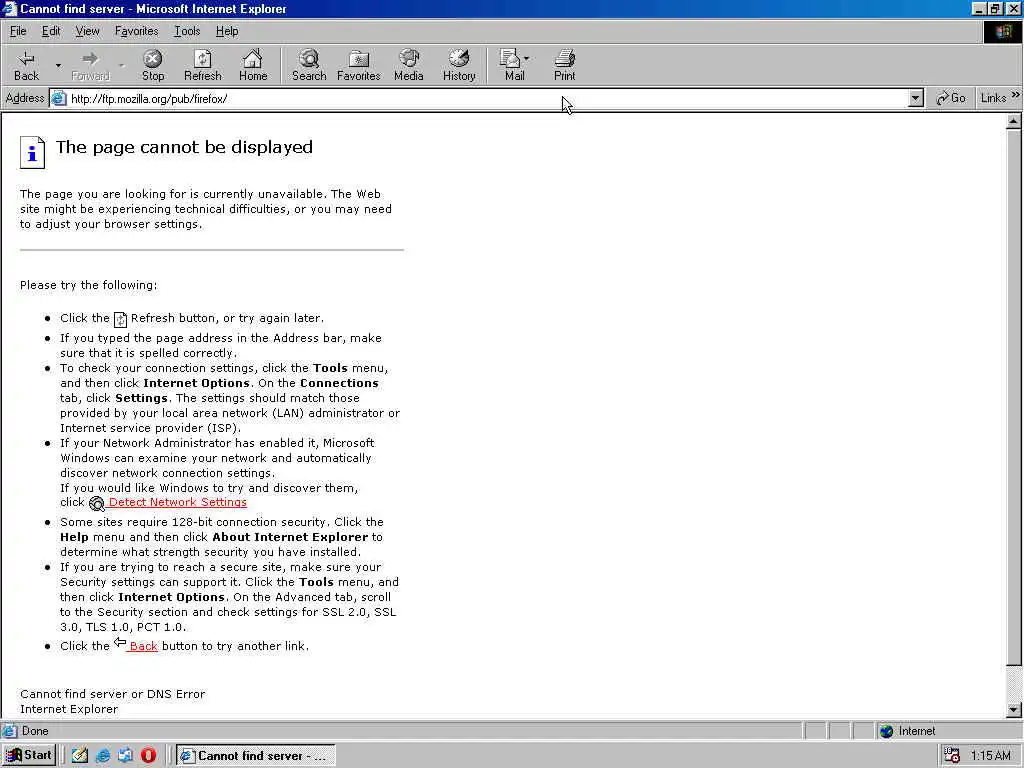Go to the Home page
The height and width of the screenshot is (768, 1024).
[x=253, y=65]
